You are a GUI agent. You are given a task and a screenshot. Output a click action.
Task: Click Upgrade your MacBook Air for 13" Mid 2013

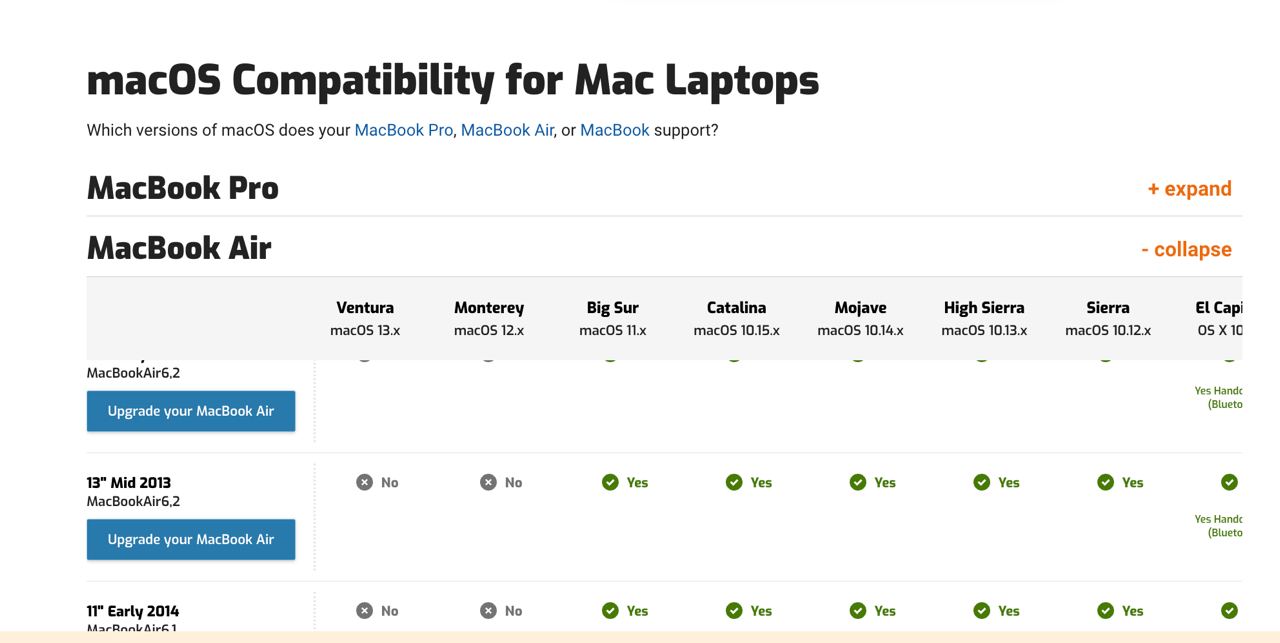pos(191,539)
